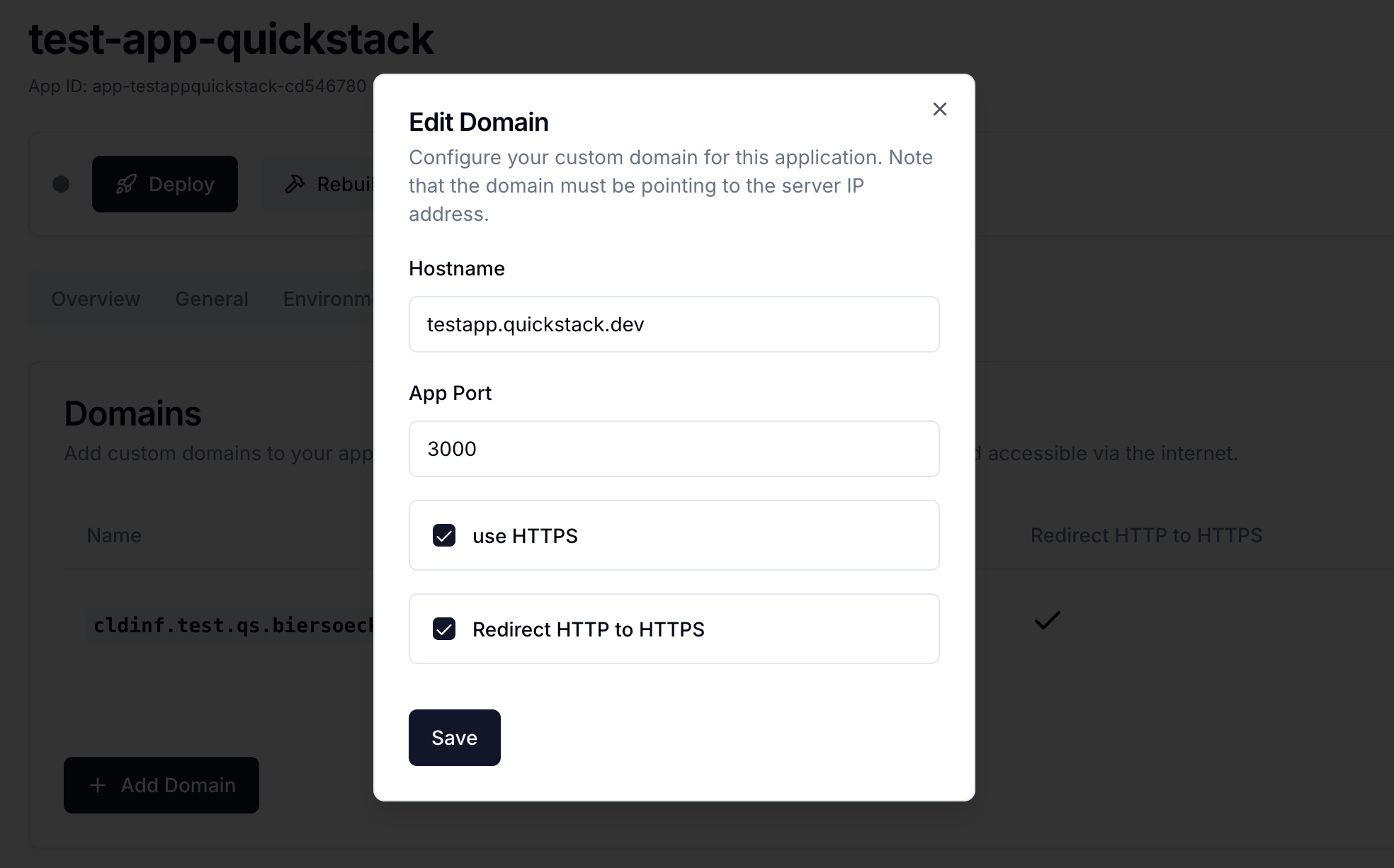
Task: Click the test-app-quickstack page heading
Action: 231,39
